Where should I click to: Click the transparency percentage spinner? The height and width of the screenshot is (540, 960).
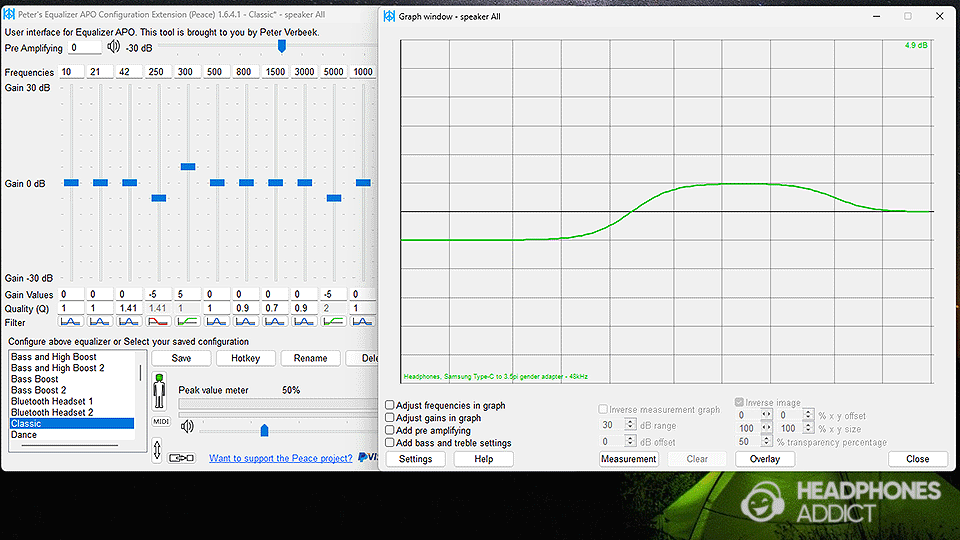click(766, 441)
